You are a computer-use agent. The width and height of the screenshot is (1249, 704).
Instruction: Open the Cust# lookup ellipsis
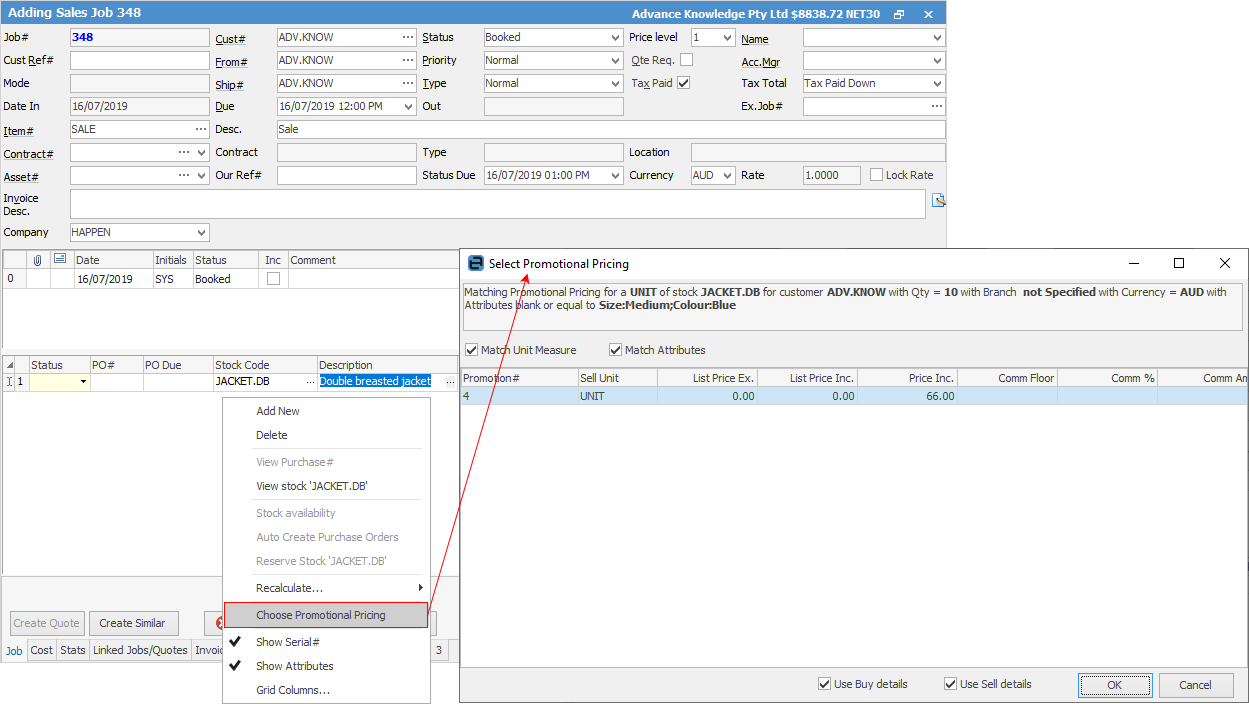point(407,37)
